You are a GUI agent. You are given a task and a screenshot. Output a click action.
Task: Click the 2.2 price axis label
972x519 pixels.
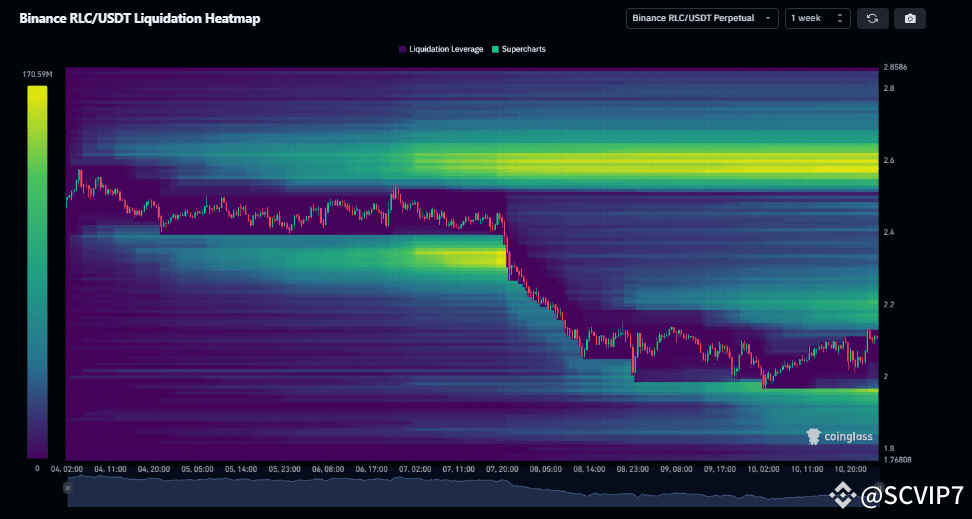(x=890, y=304)
